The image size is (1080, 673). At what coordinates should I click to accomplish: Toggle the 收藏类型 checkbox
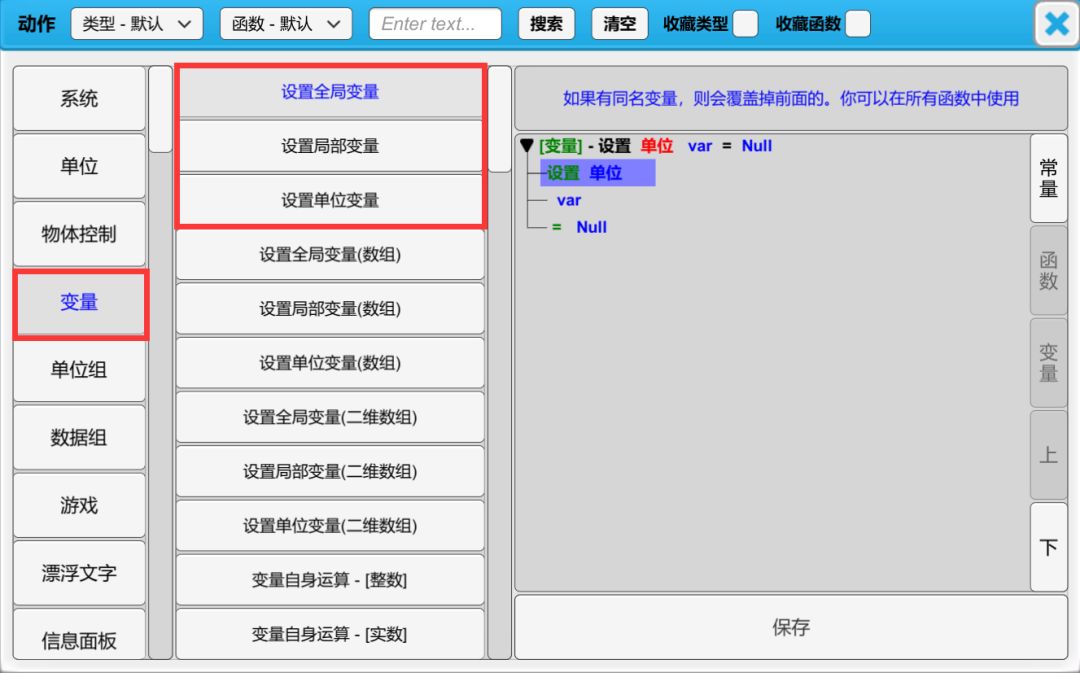tap(745, 24)
